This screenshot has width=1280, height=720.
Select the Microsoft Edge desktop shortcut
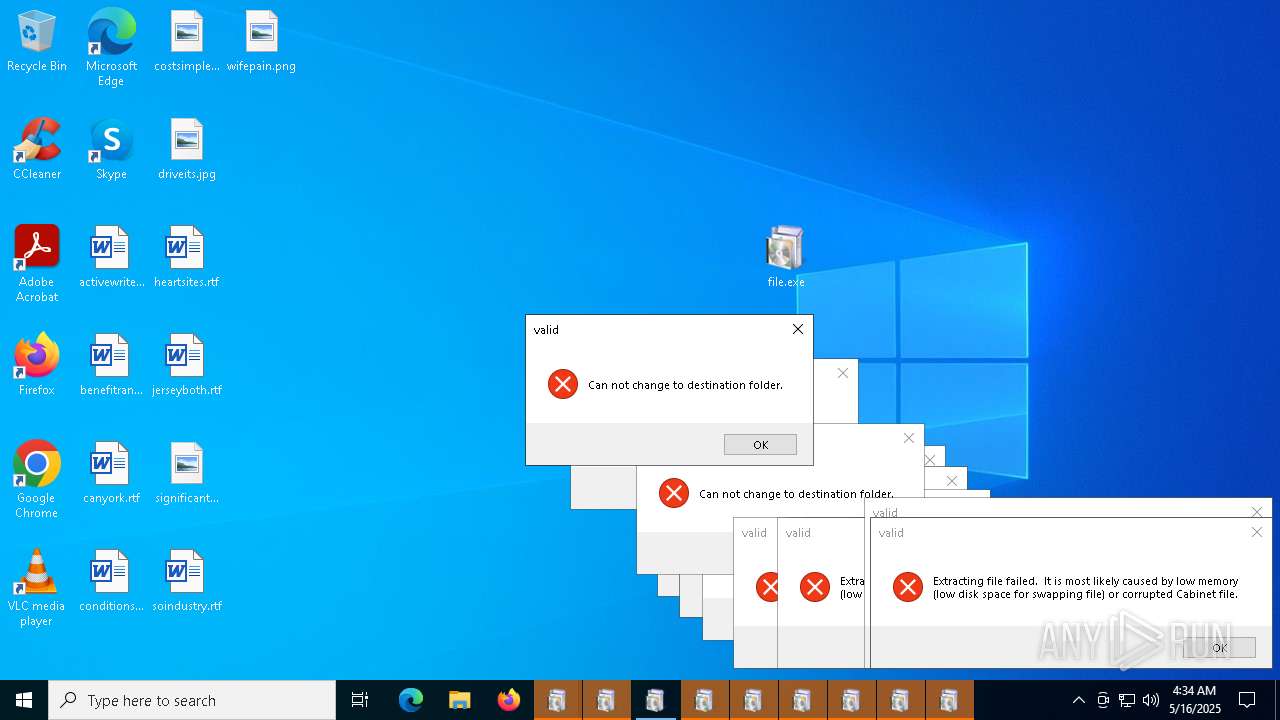tap(111, 48)
